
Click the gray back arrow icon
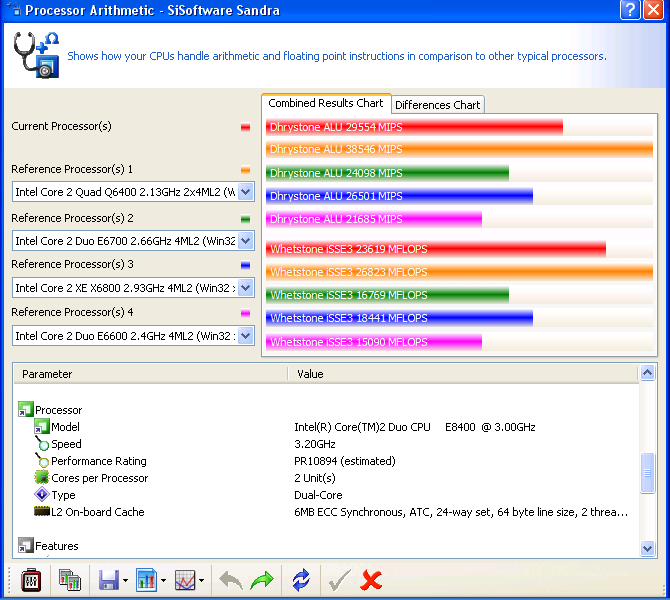tap(231, 580)
